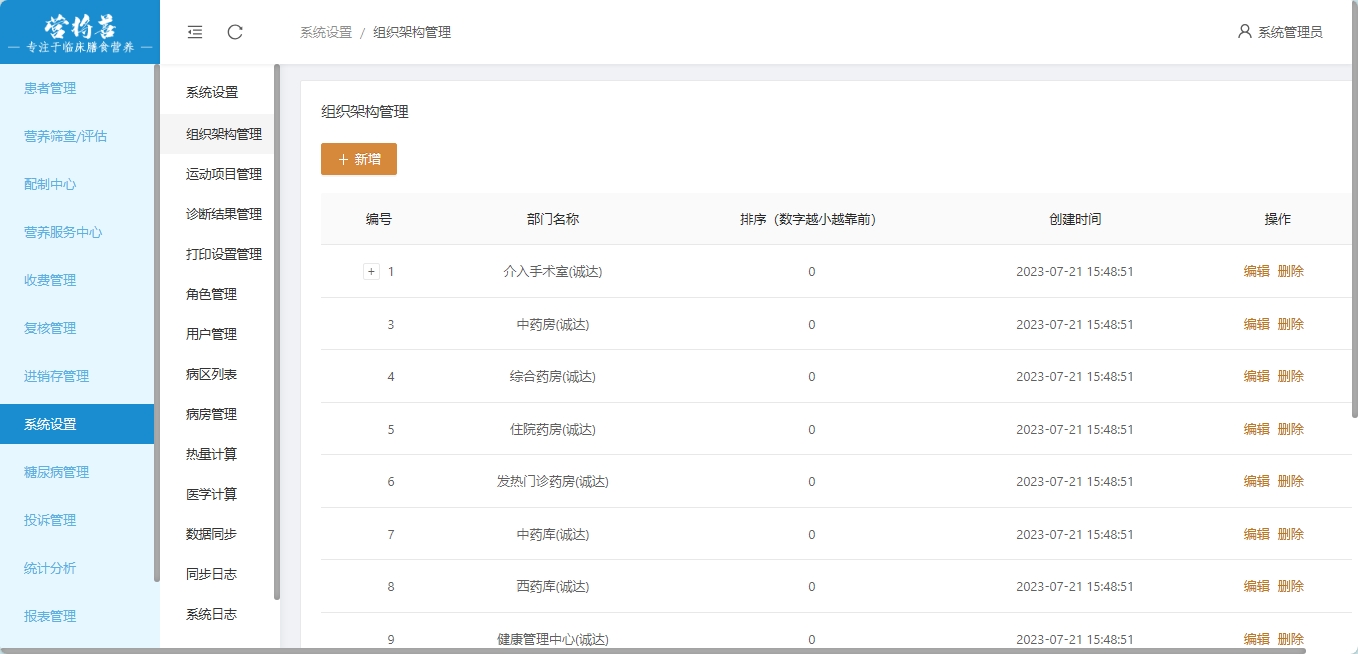1358x654 pixels.
Task: Collapse the sidebar with the menu-fold icon
Action: pyautogui.click(x=195, y=32)
